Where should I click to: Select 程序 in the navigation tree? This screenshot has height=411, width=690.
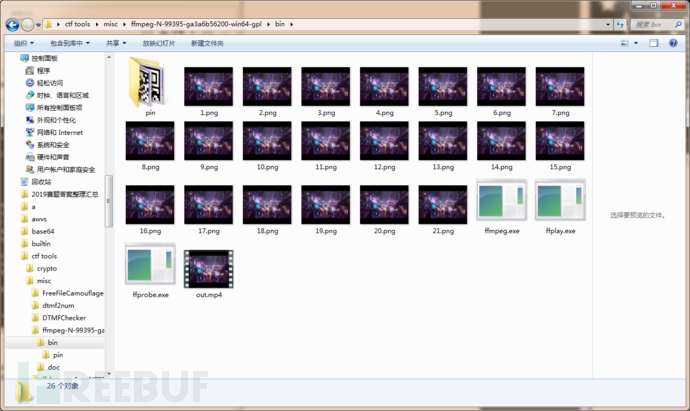click(43, 70)
